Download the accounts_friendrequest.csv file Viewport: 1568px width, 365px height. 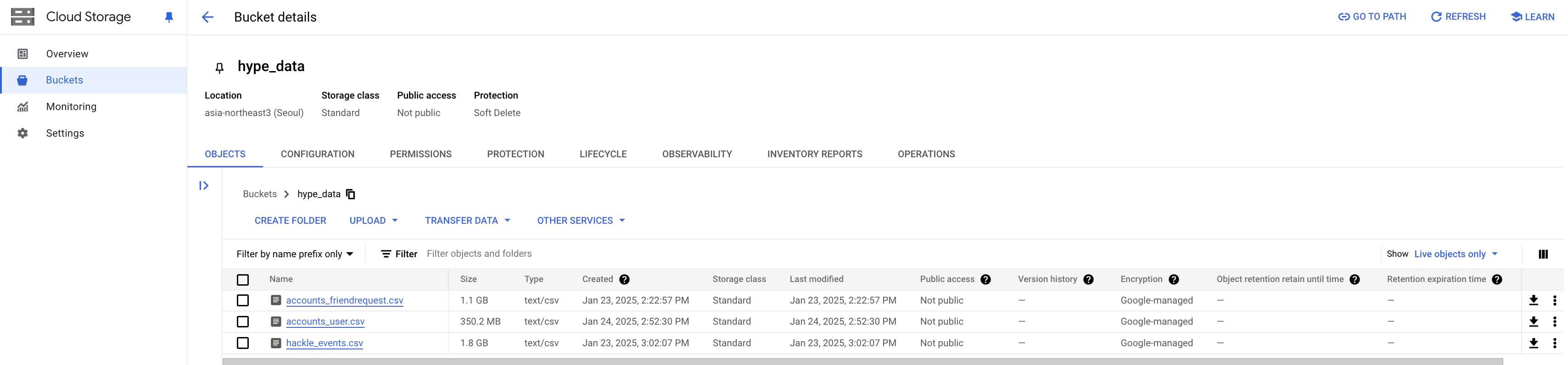[1533, 300]
